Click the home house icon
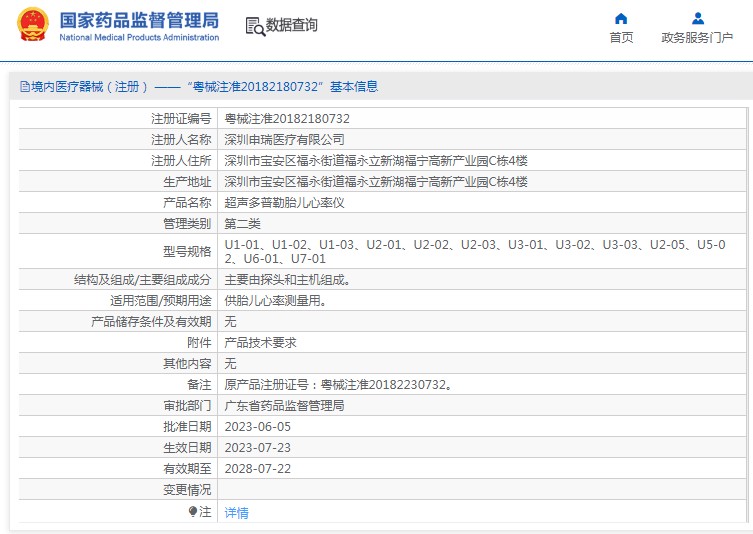Screen dimensions: 753x534 [x=621, y=18]
